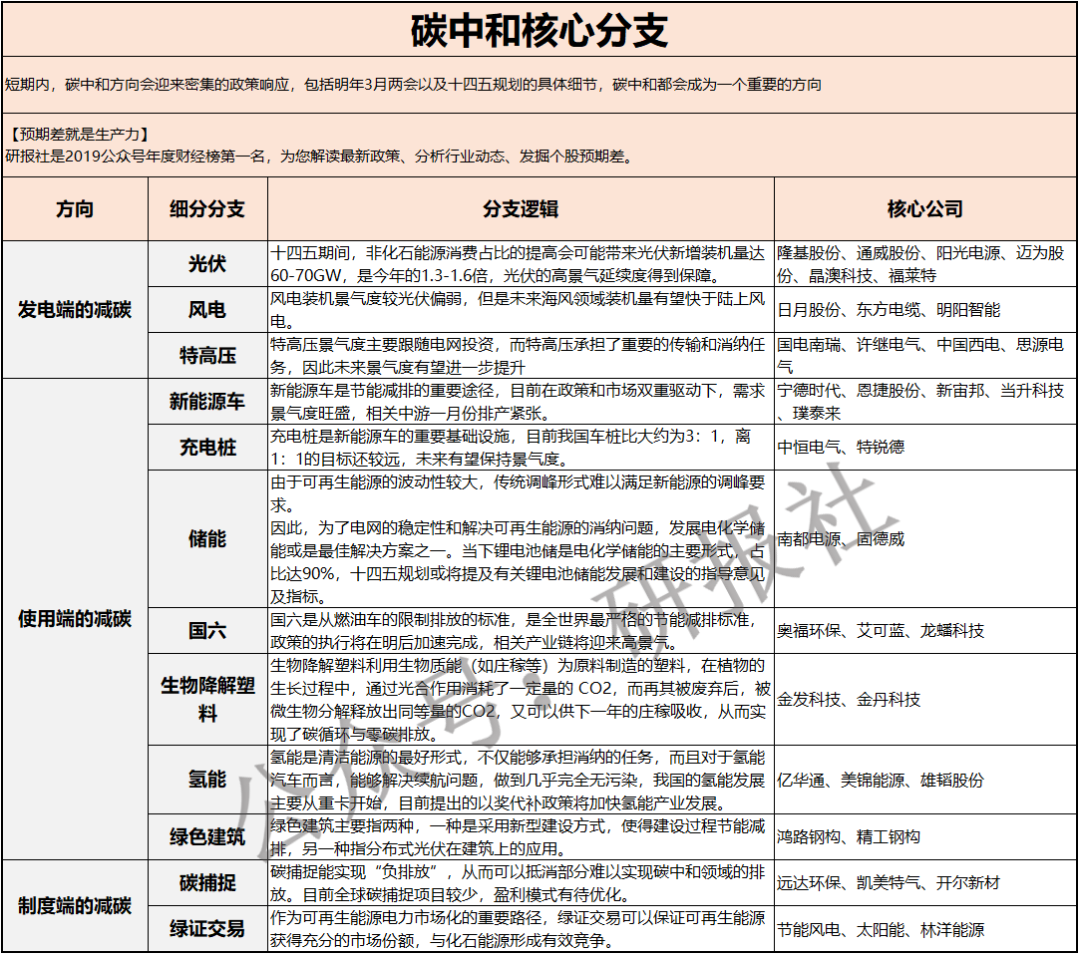This screenshot has width=1080, height=955.
Task: Click companies cell 南都电源、固德威
Action: coord(925,538)
